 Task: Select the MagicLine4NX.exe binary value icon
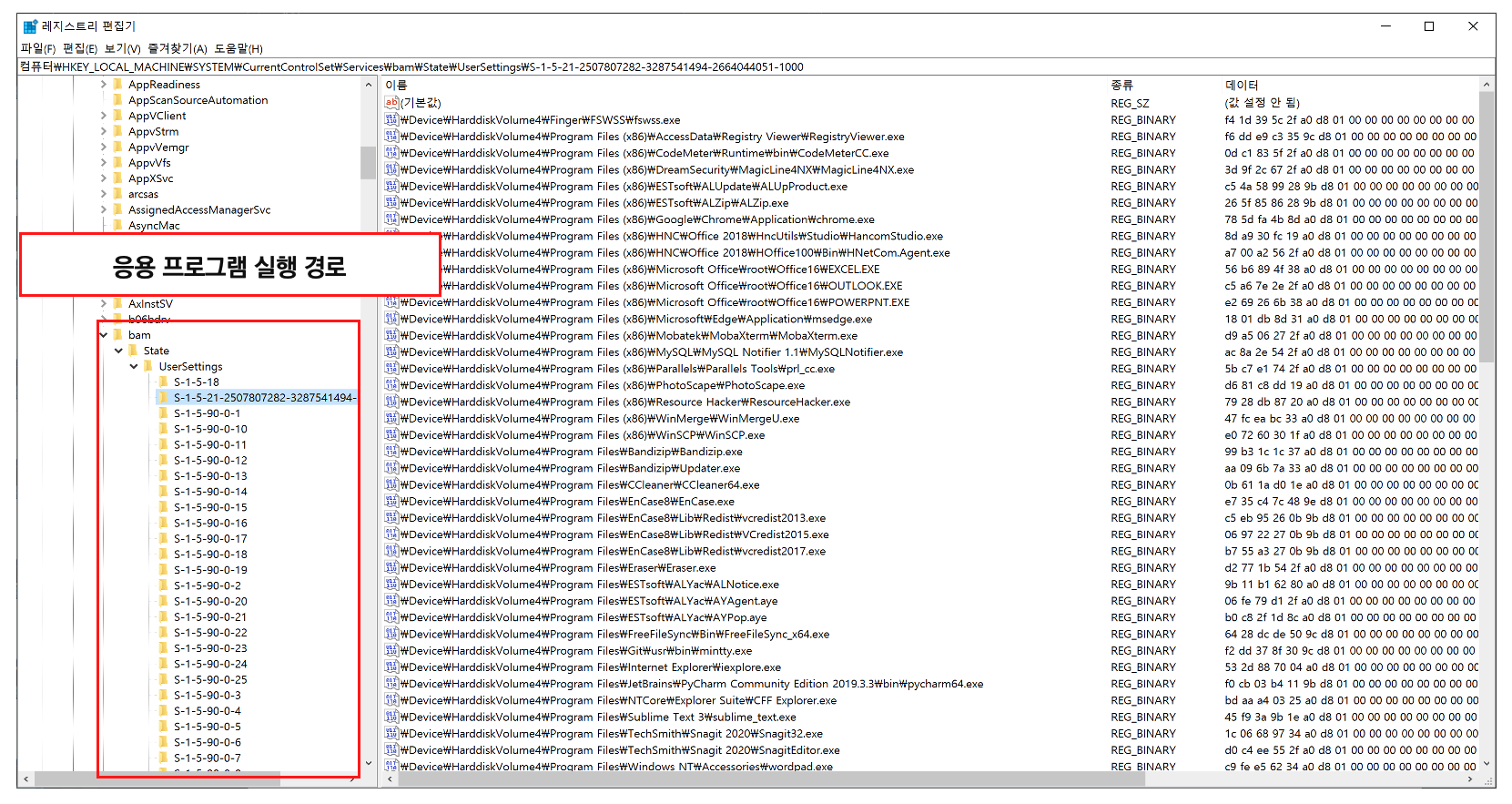click(x=391, y=169)
